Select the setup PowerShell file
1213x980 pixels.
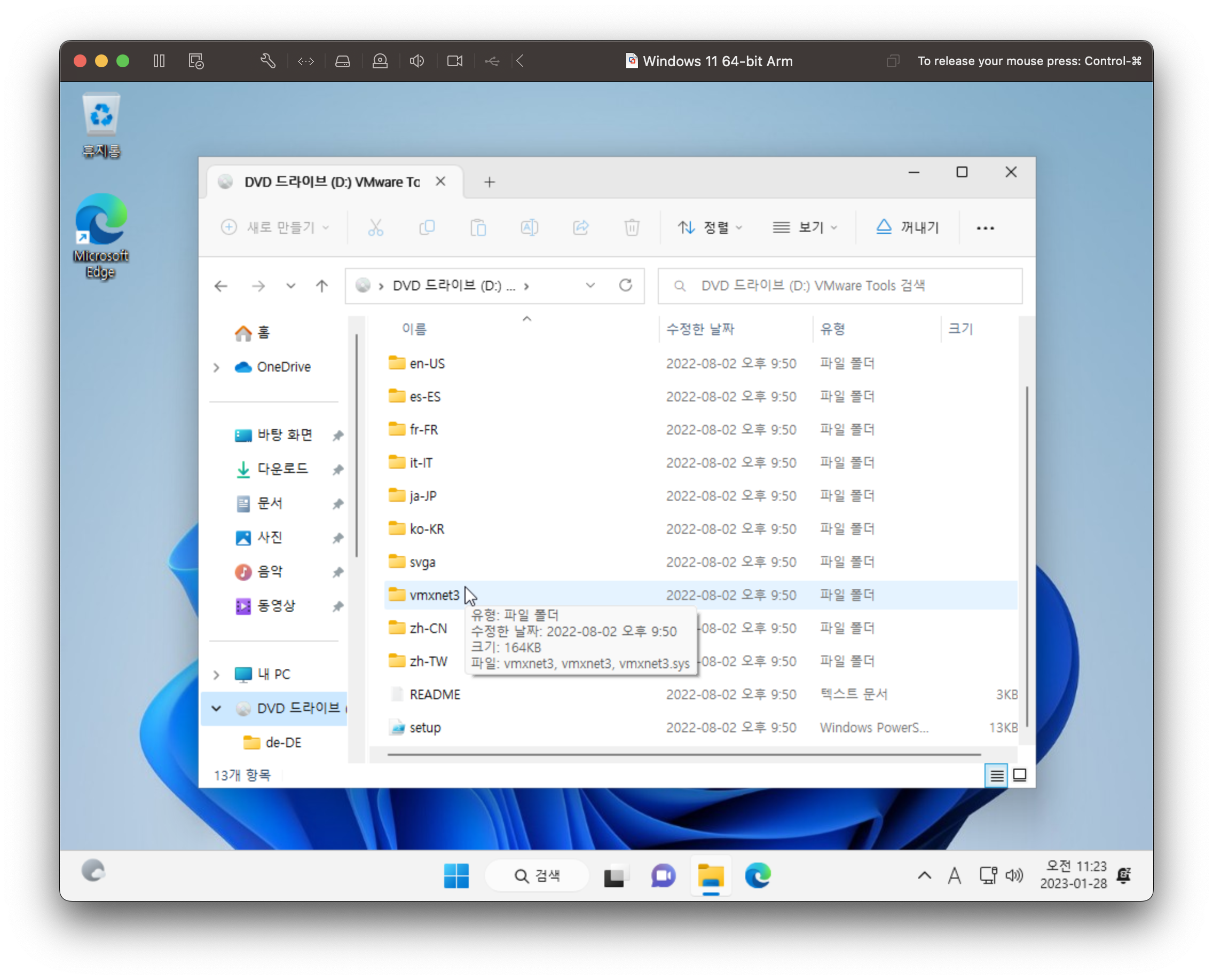(700, 728)
